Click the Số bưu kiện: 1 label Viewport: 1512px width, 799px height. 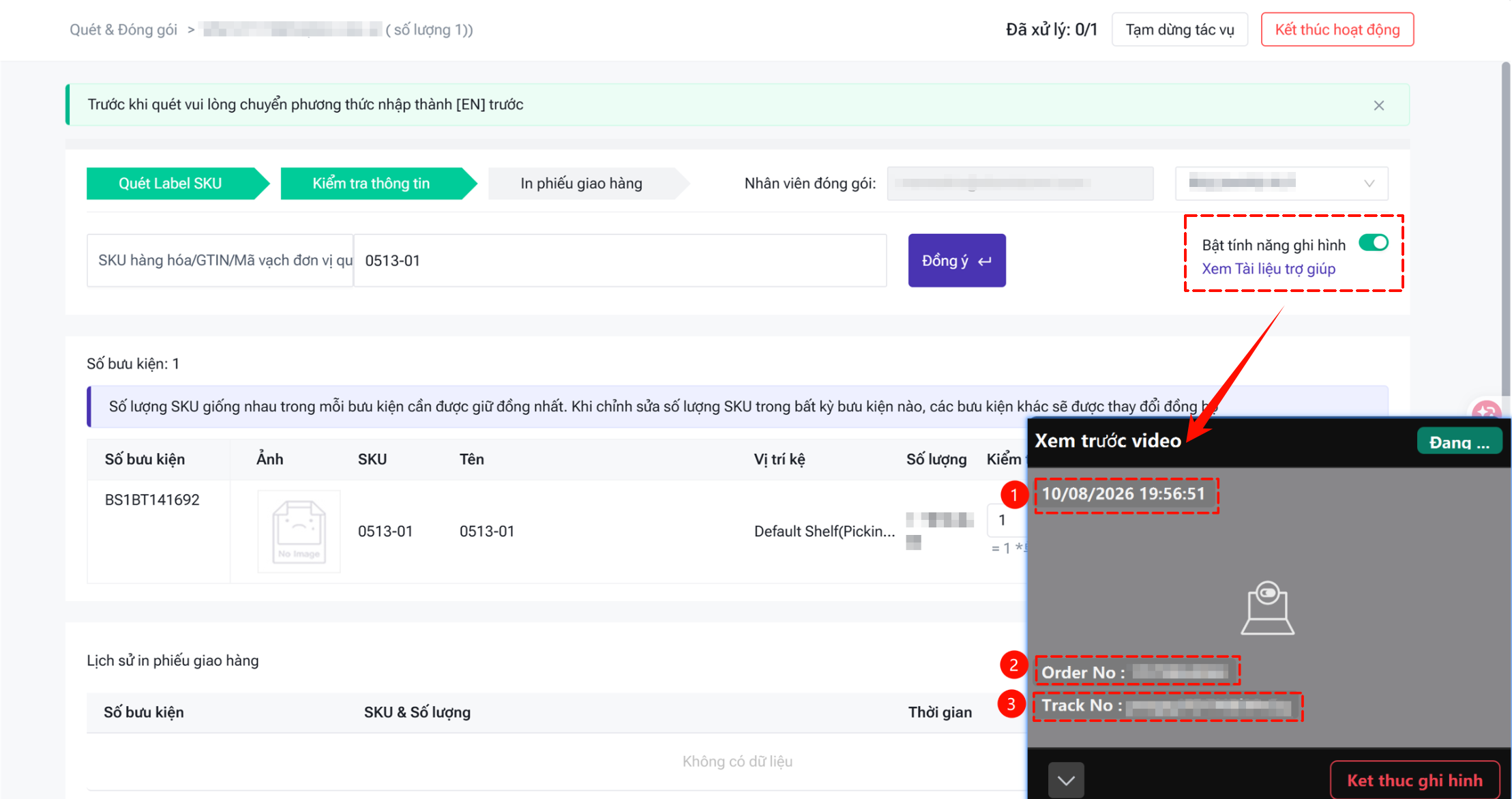pyautogui.click(x=133, y=364)
